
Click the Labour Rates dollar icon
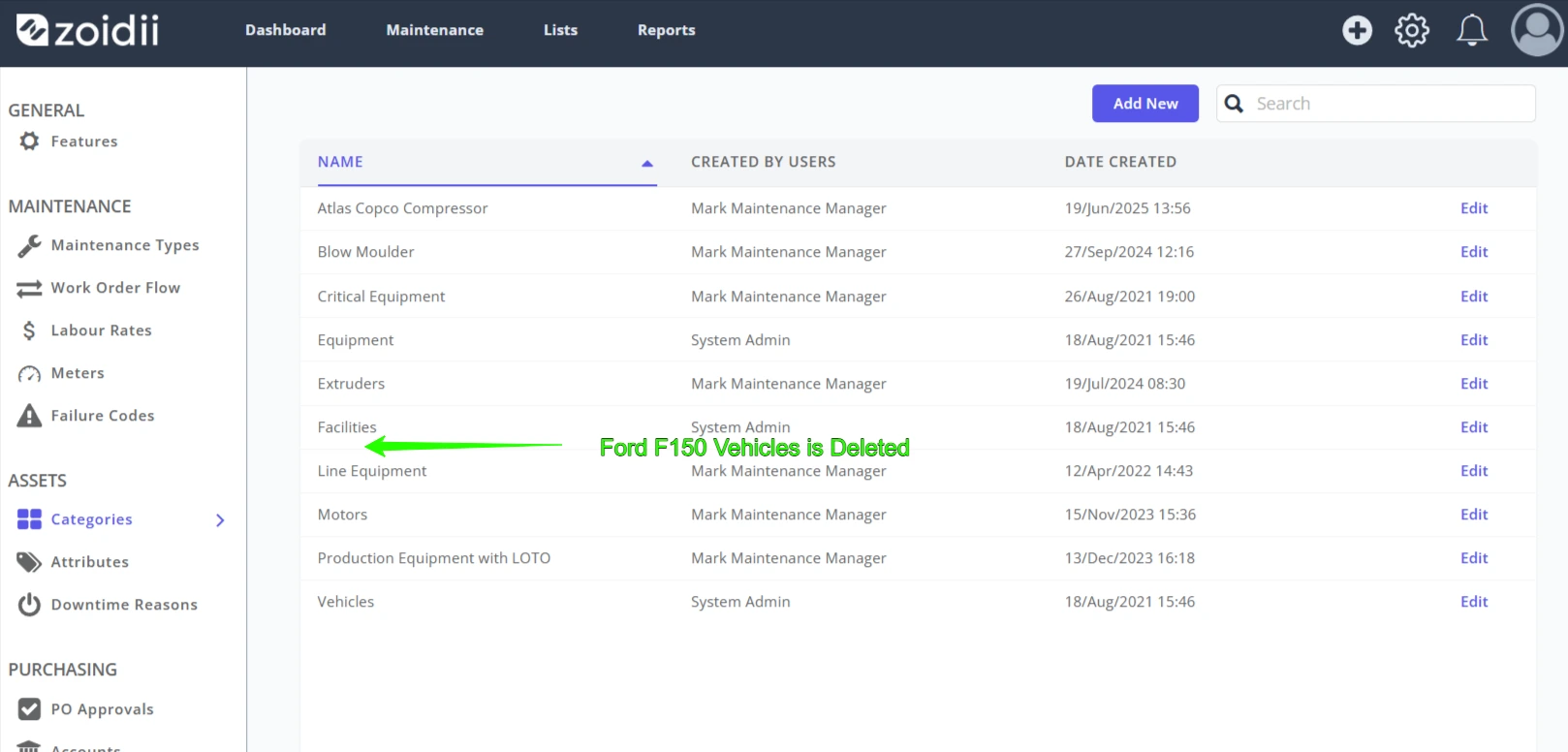[x=29, y=331]
